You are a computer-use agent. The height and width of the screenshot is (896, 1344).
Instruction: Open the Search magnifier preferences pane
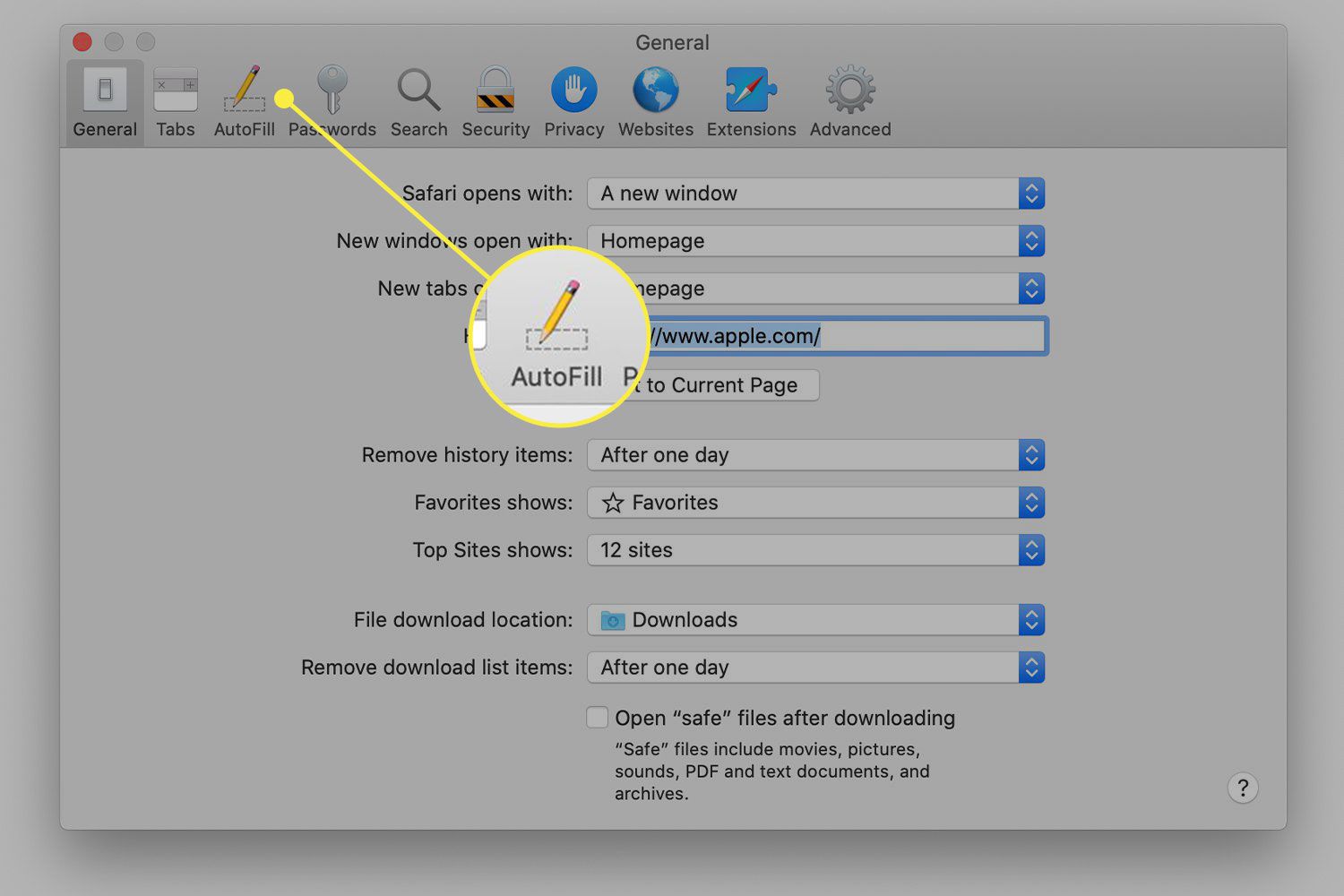point(418,102)
